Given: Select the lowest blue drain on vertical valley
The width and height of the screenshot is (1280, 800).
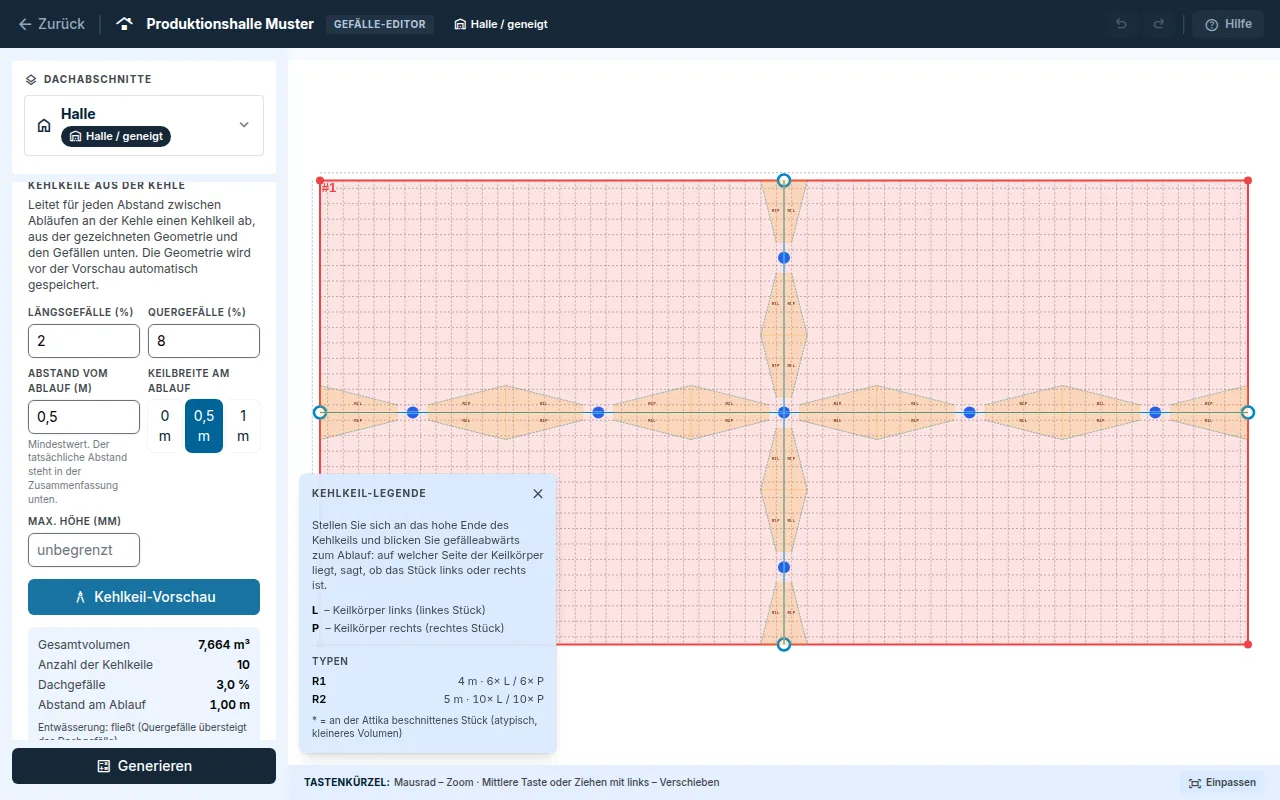Looking at the screenshot, I should [784, 567].
